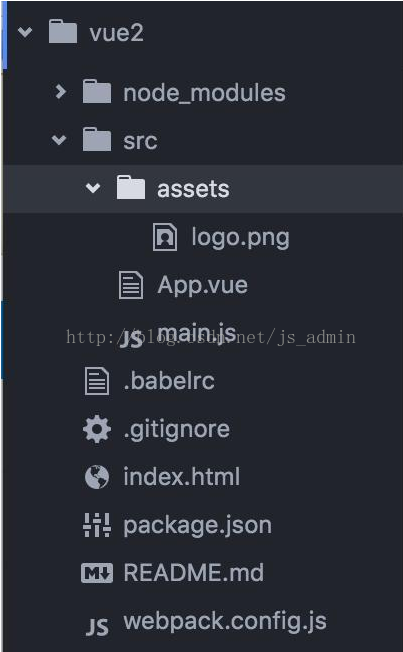The width and height of the screenshot is (403, 652).
Task: Collapse the src folder chevron
Action: (59, 140)
